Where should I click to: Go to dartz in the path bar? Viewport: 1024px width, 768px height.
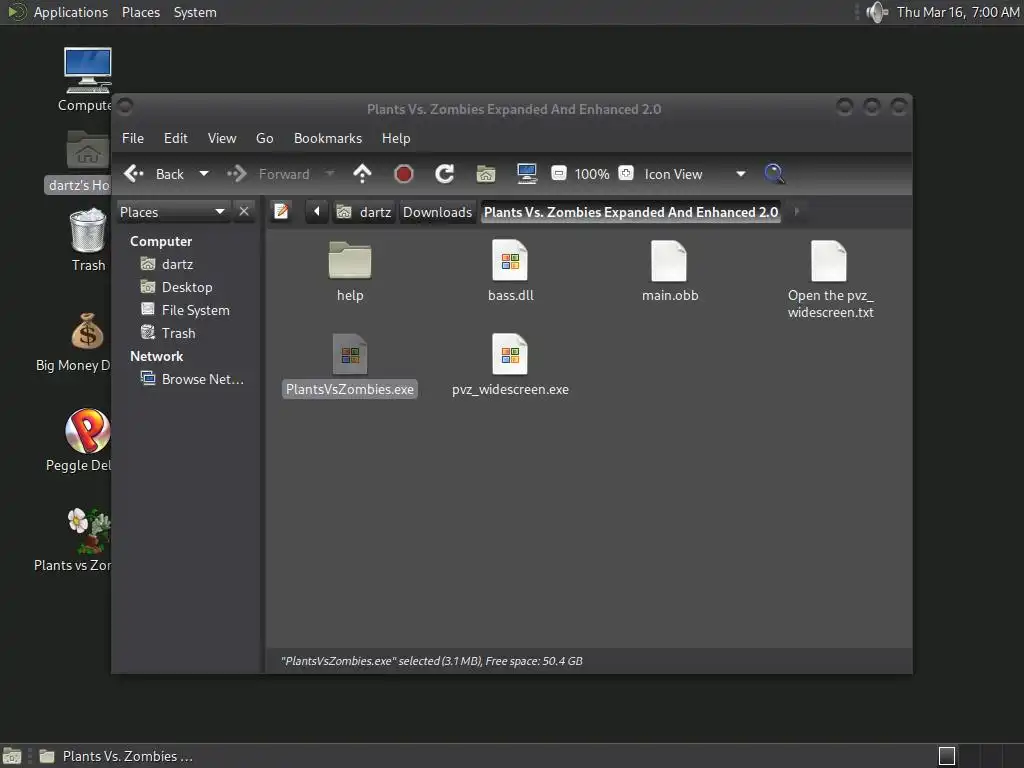pyautogui.click(x=364, y=212)
